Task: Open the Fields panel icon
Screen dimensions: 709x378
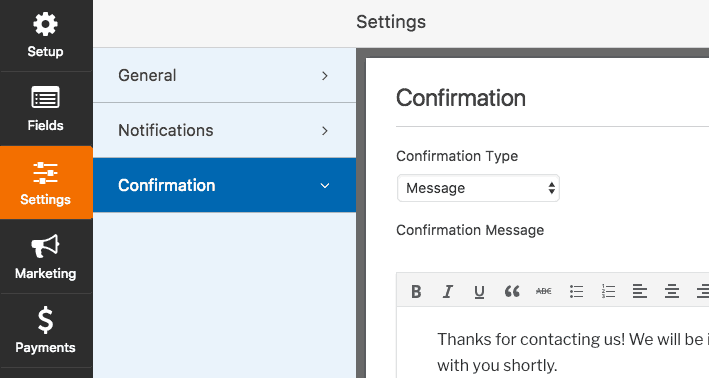Action: [45, 97]
